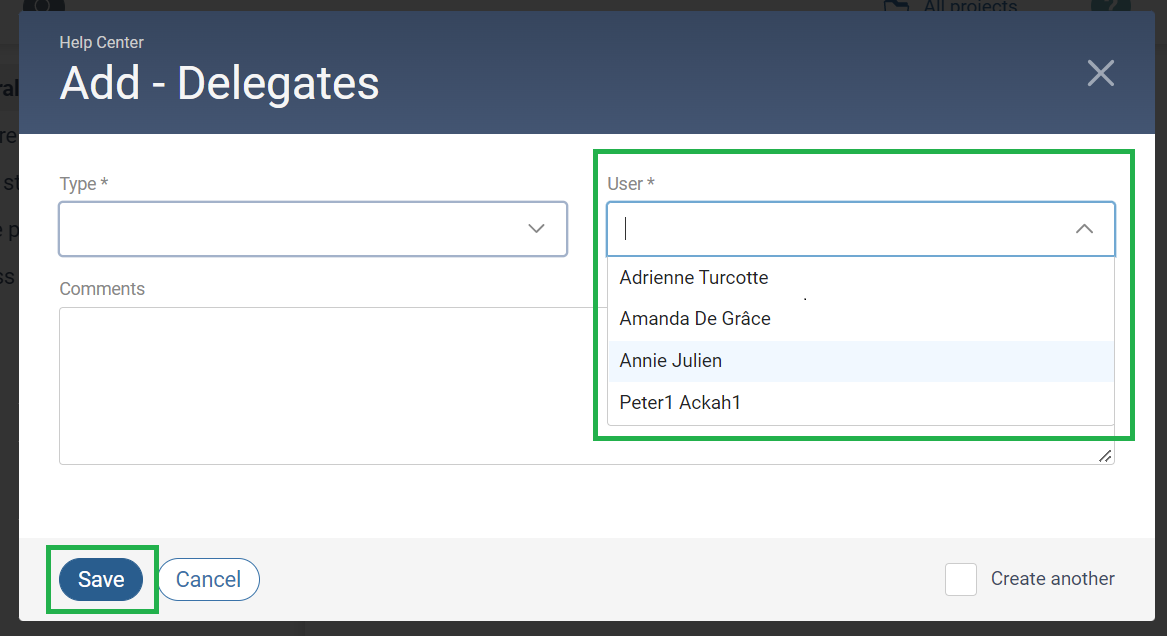Cancel adding the delegate
The image size is (1167, 636).
tap(208, 579)
